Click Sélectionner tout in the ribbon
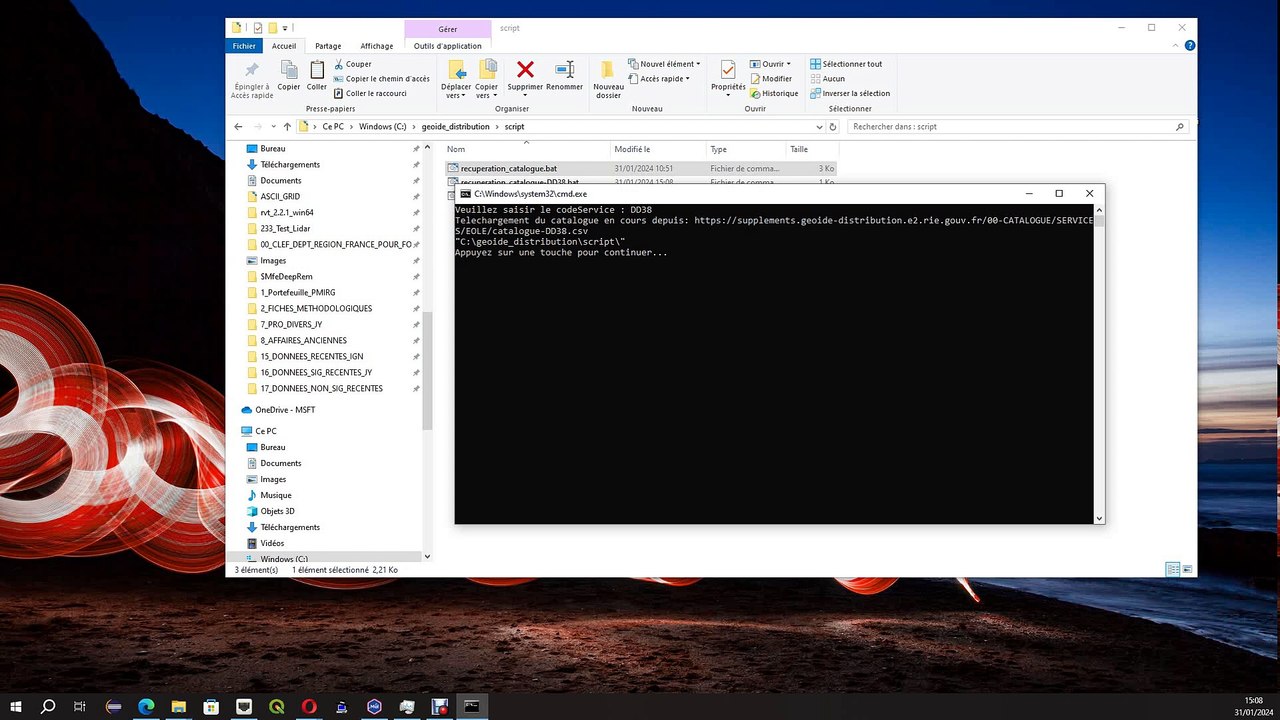The image size is (1280, 720). 846,64
